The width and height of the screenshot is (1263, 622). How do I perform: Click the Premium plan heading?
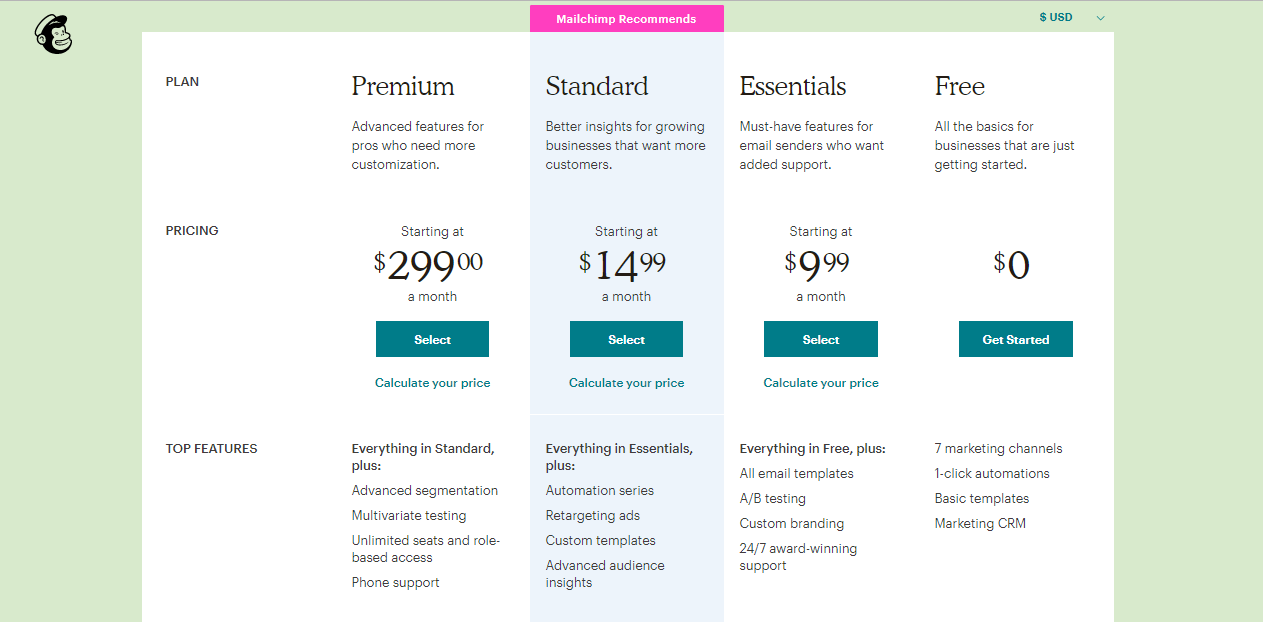(x=403, y=87)
